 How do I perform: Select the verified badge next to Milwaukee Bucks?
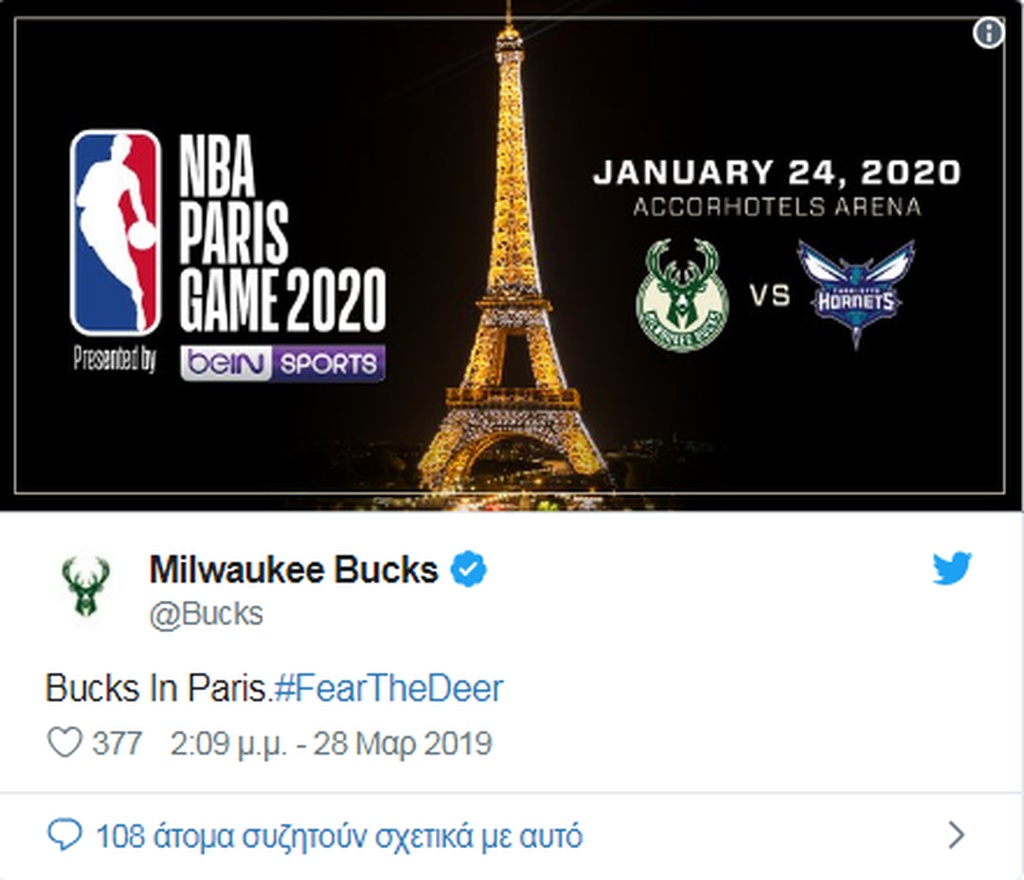coord(468,568)
